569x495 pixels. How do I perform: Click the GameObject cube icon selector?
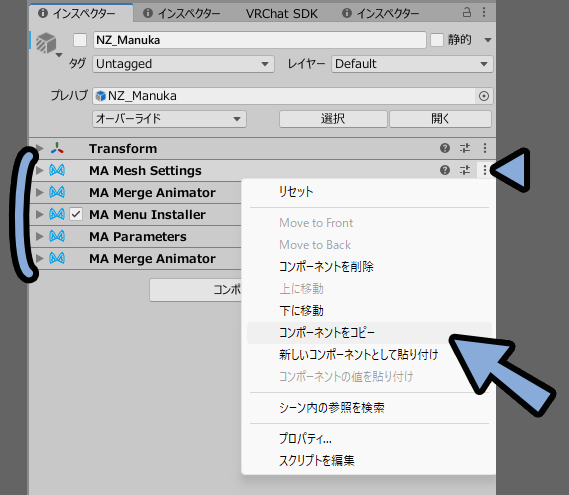[47, 44]
